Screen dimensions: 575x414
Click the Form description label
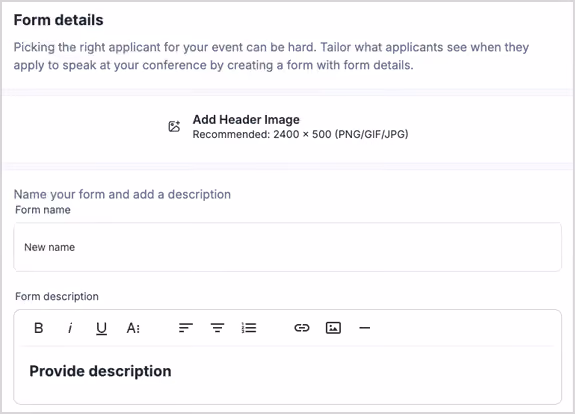pos(57,296)
